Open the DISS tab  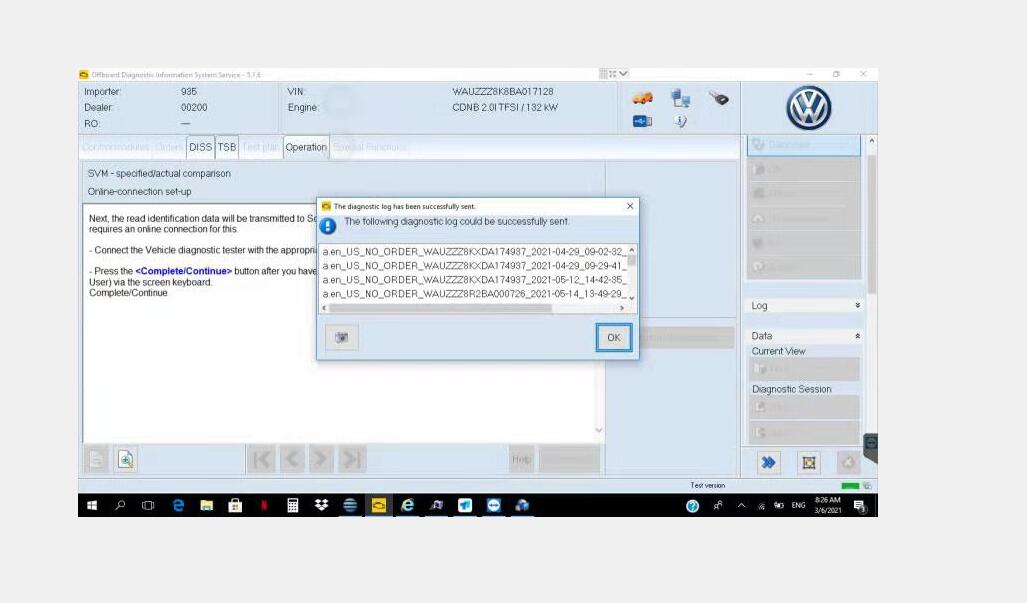pyautogui.click(x=200, y=147)
